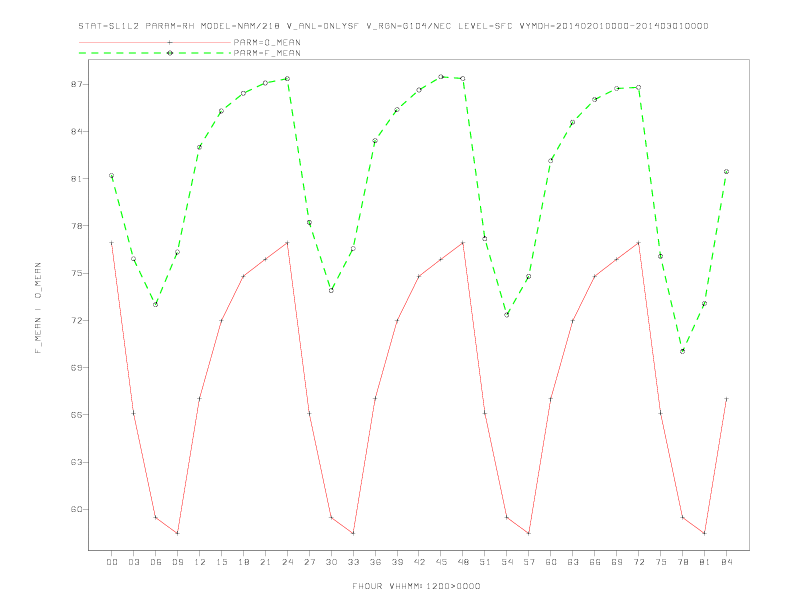792x612 pixels.
Task: Click the 'FHOUR VHHMM:1200>0000' axis title
Action: coord(416,586)
